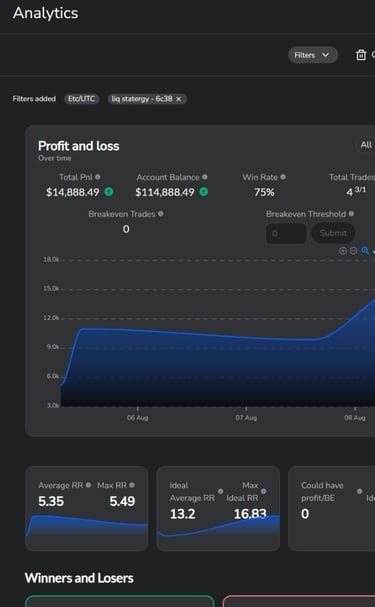Image resolution: width=375 pixels, height=607 pixels.
Task: Click the Filters added label
Action: coord(34,99)
